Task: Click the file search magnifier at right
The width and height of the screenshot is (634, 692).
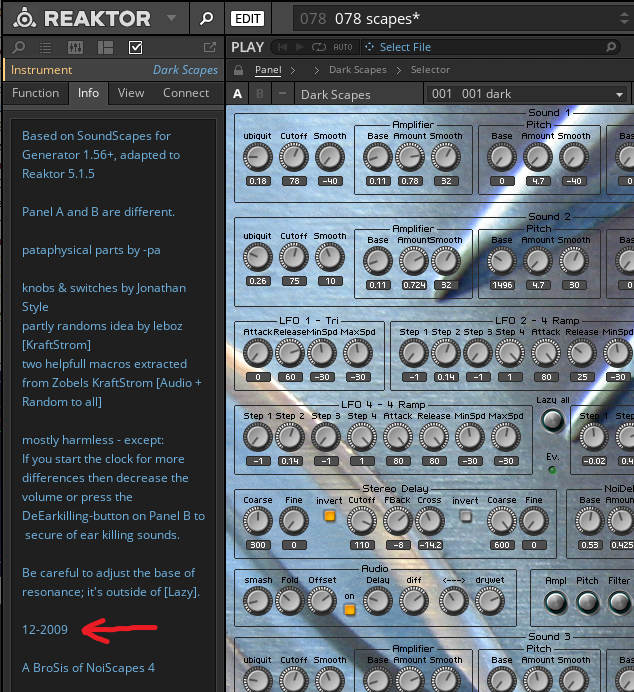Action: pyautogui.click(x=611, y=46)
